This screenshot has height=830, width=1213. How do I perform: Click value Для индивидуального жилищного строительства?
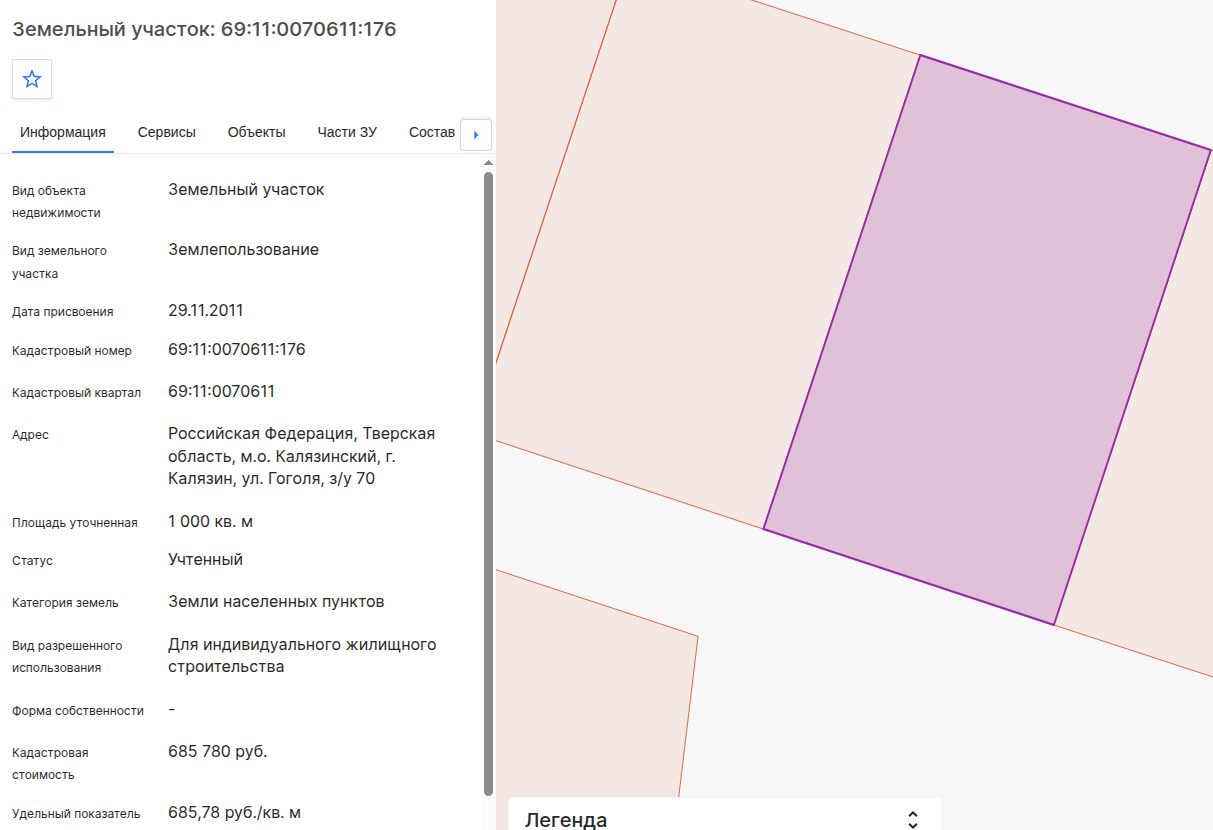(x=302, y=655)
